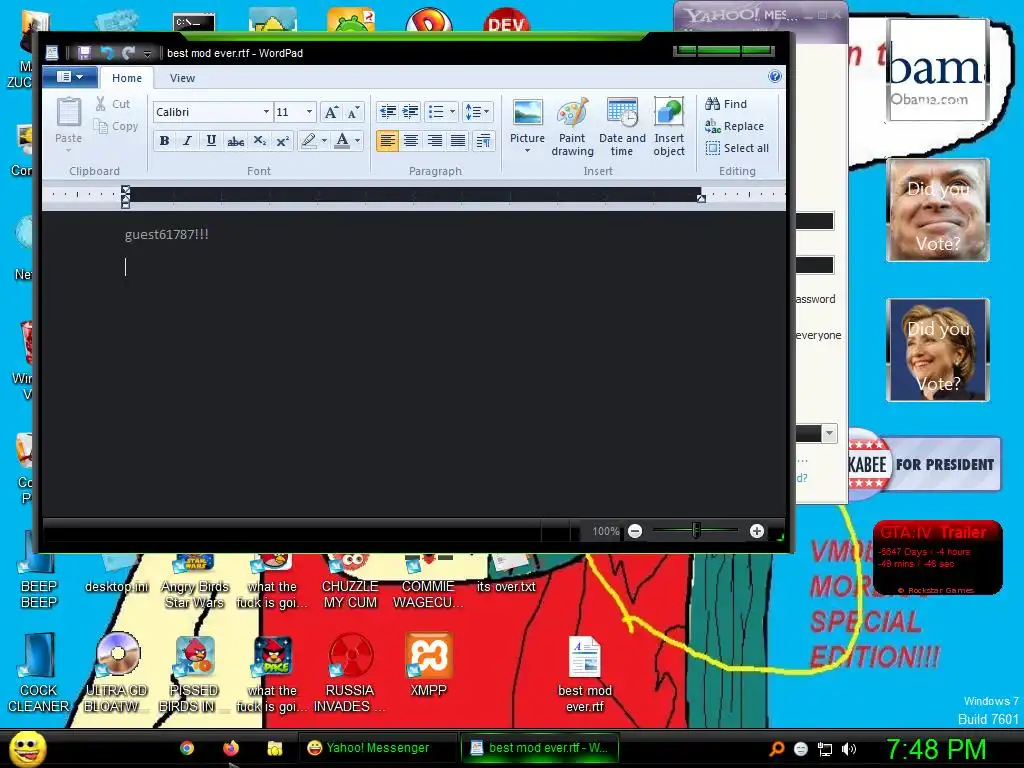Image resolution: width=1024 pixels, height=768 pixels.
Task: Align text right
Action: 434,140
